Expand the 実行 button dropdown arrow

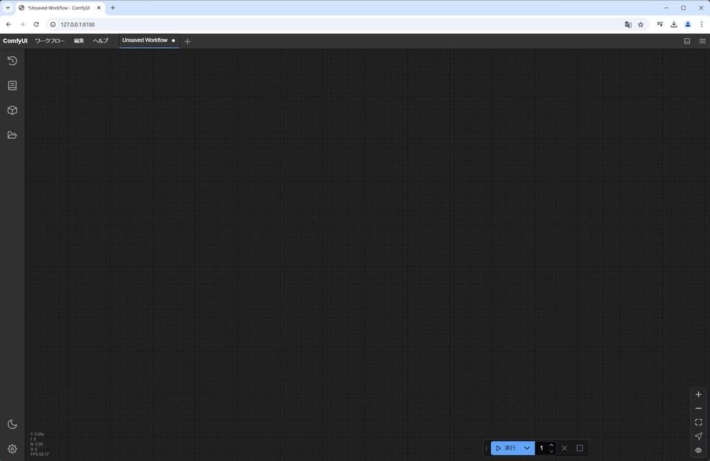(527, 448)
